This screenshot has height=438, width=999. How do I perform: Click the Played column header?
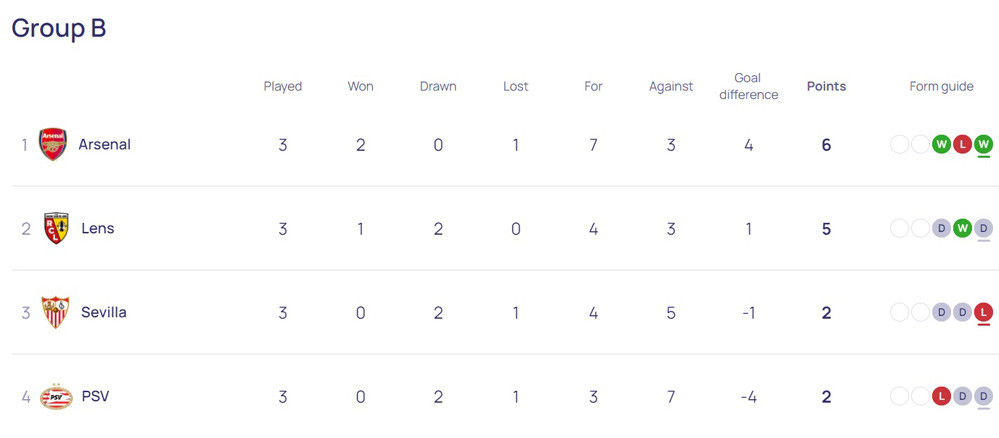(x=283, y=86)
